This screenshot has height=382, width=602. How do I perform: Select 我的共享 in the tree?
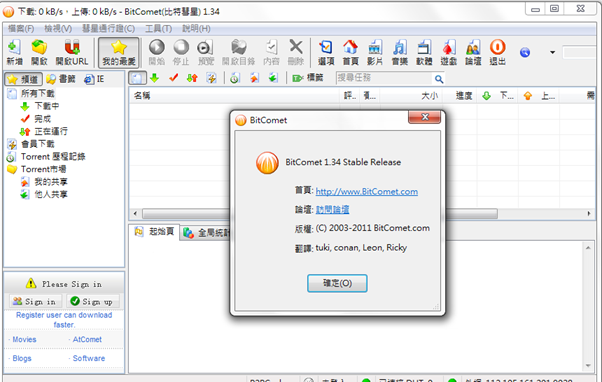click(51, 182)
